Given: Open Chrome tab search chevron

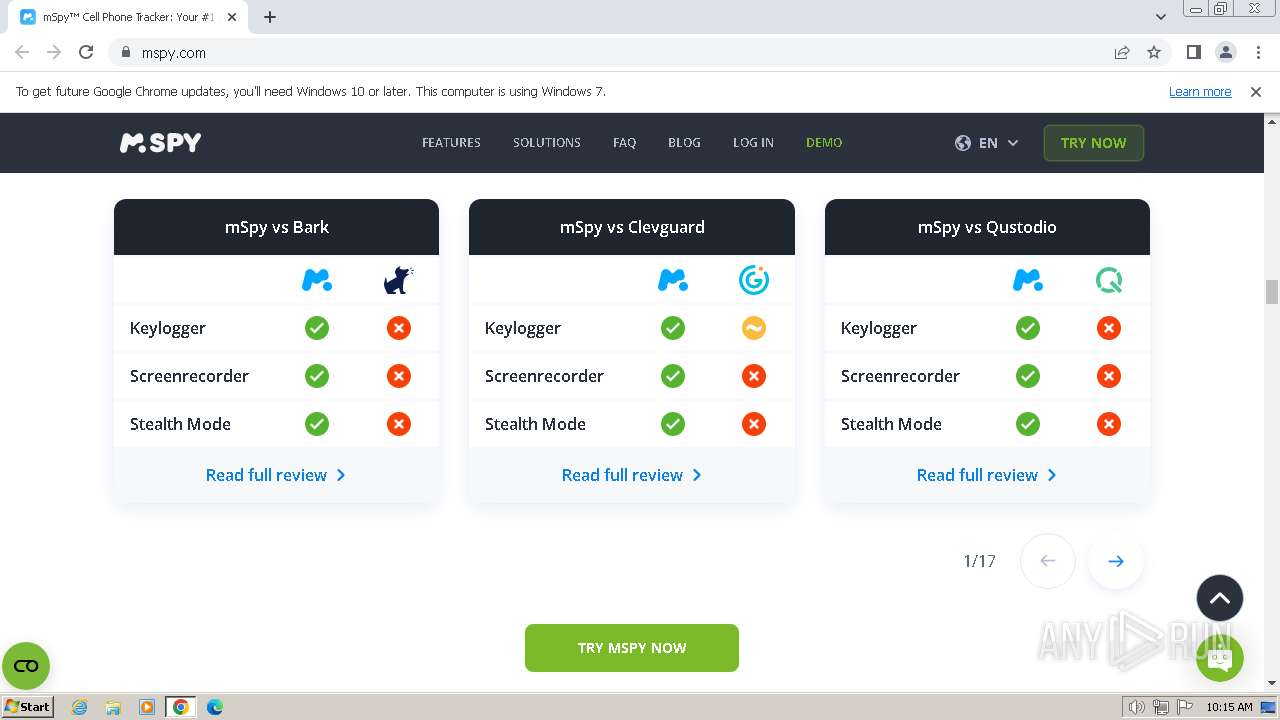Looking at the screenshot, I should pos(1161,17).
